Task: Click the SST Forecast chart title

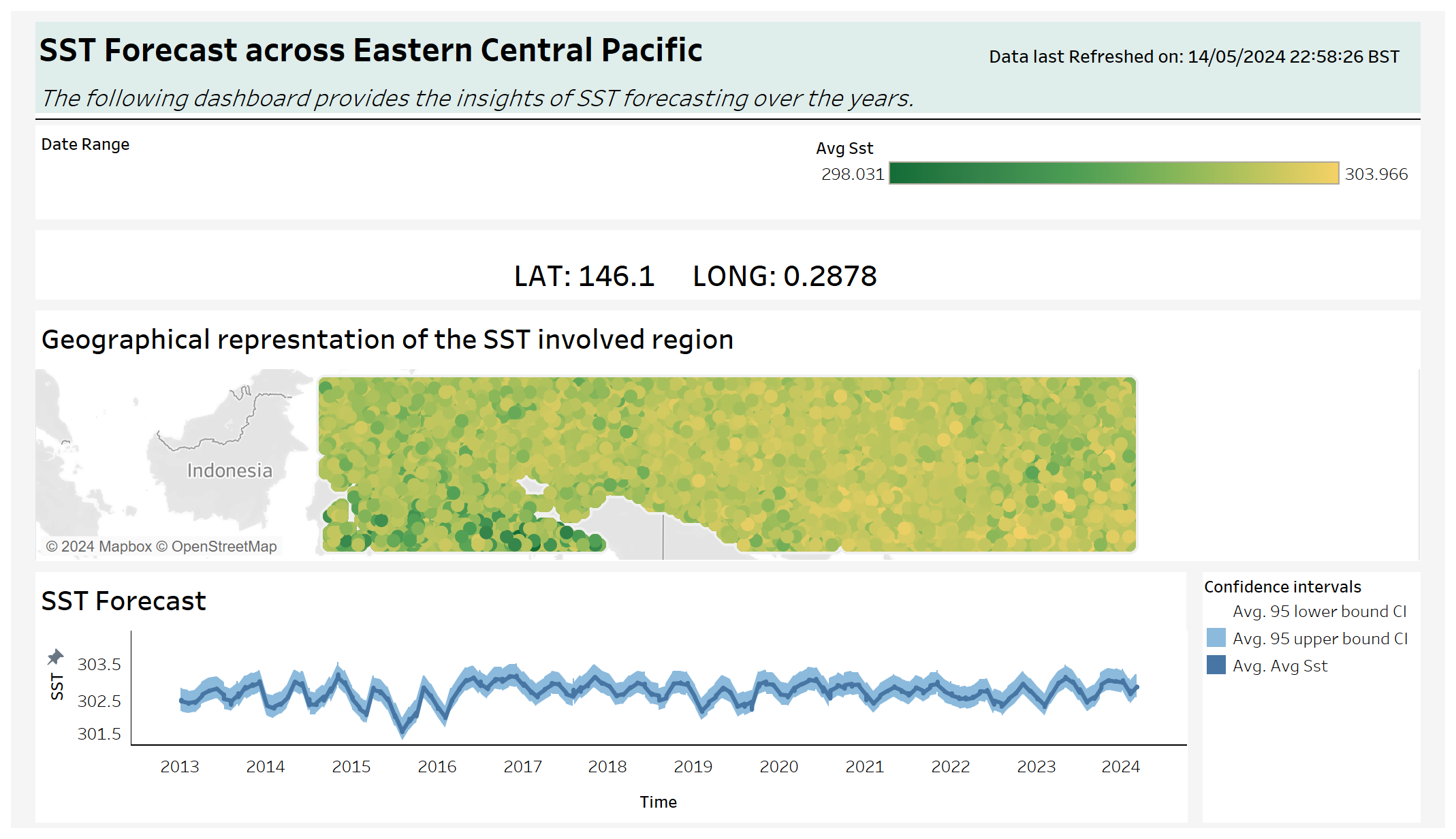Action: [x=123, y=601]
